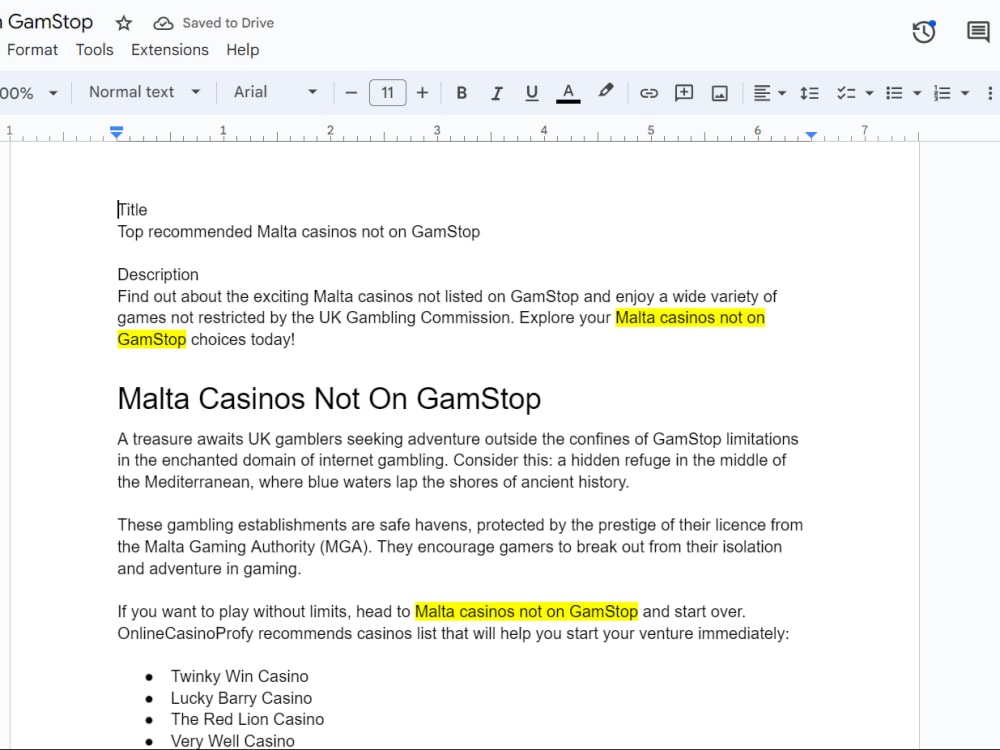
Task: Open the Arial font dropdown
Action: point(275,92)
